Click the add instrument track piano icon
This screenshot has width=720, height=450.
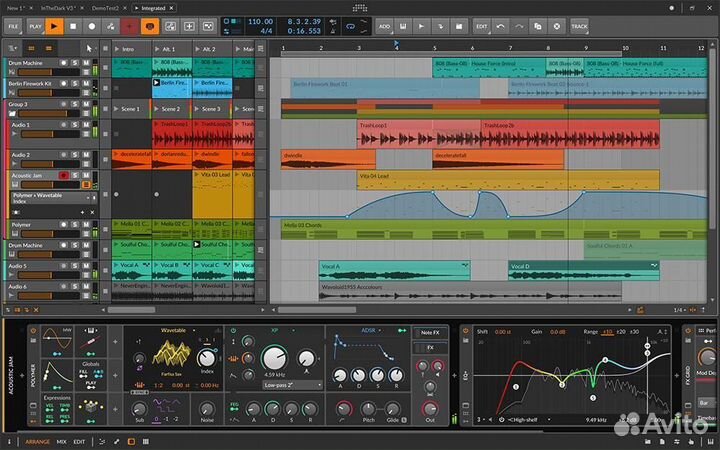pos(403,26)
